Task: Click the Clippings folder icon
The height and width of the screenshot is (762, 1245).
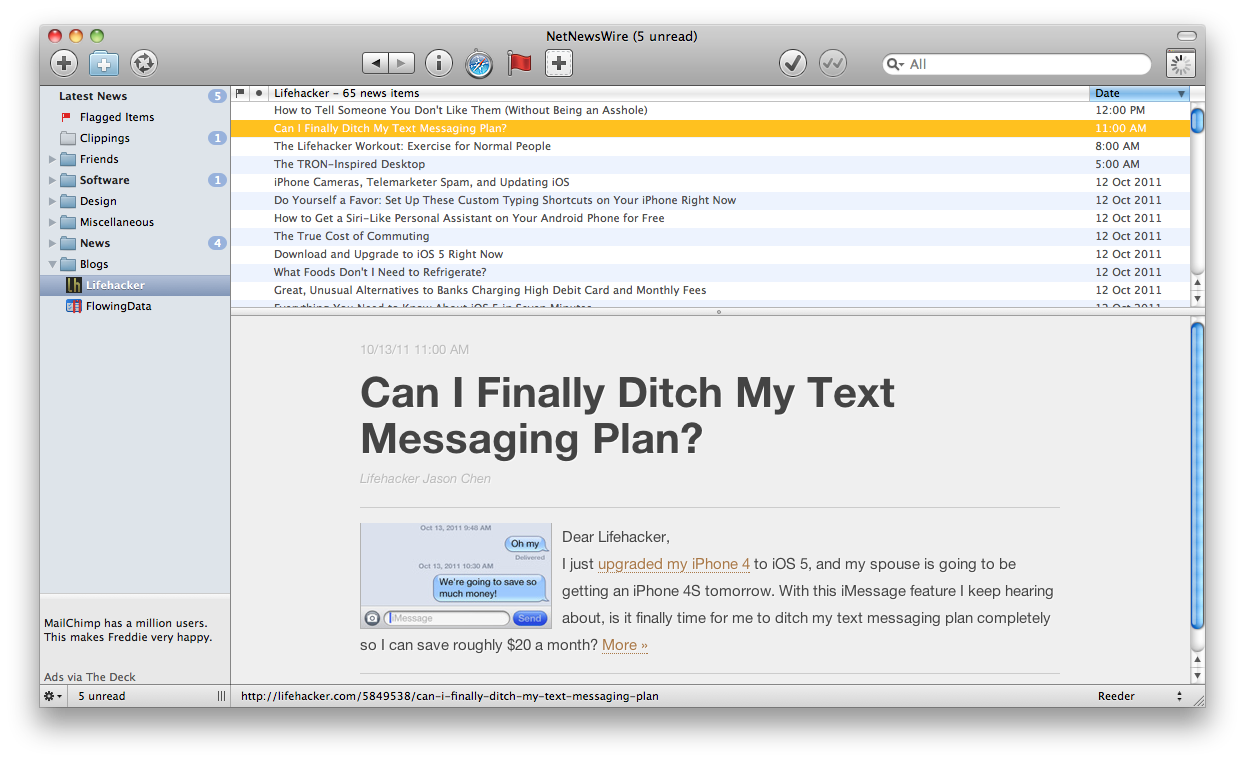Action: pos(68,138)
